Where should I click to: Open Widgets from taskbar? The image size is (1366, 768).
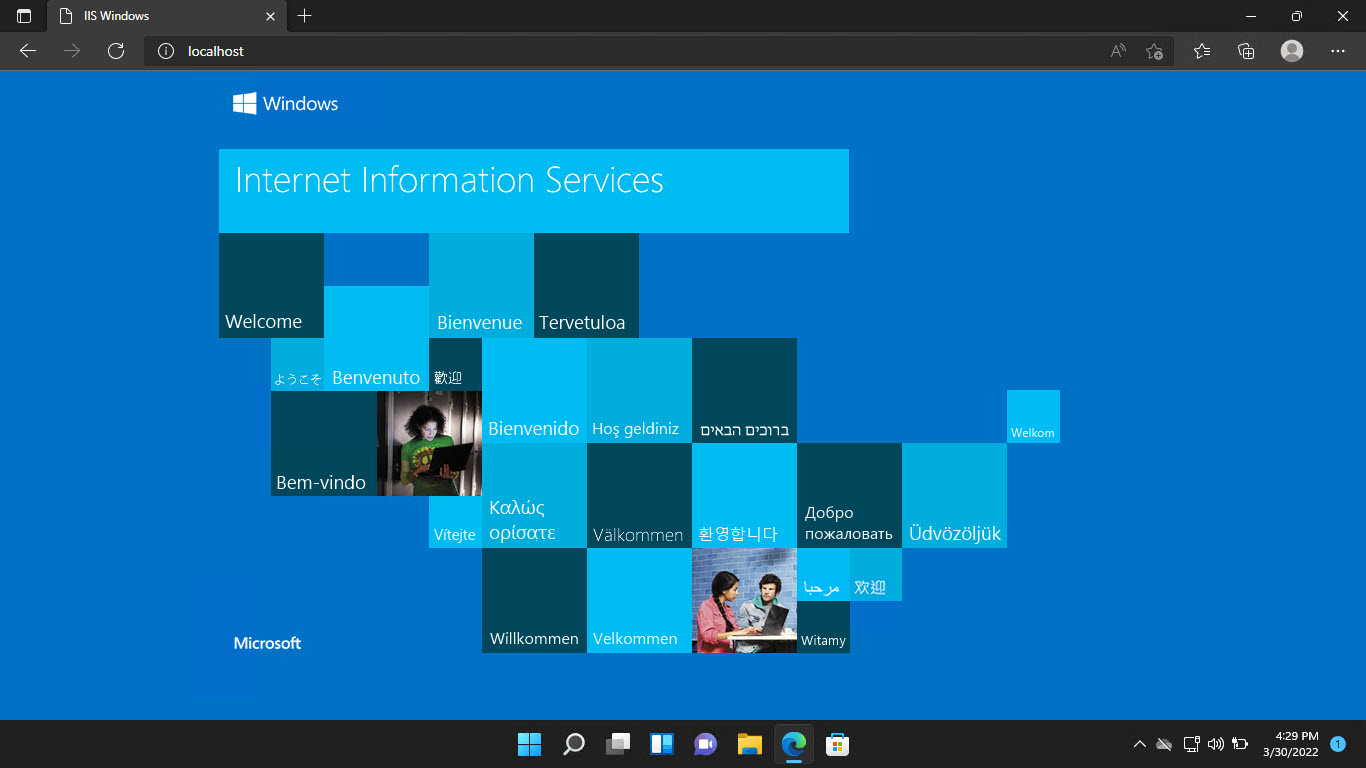click(661, 744)
